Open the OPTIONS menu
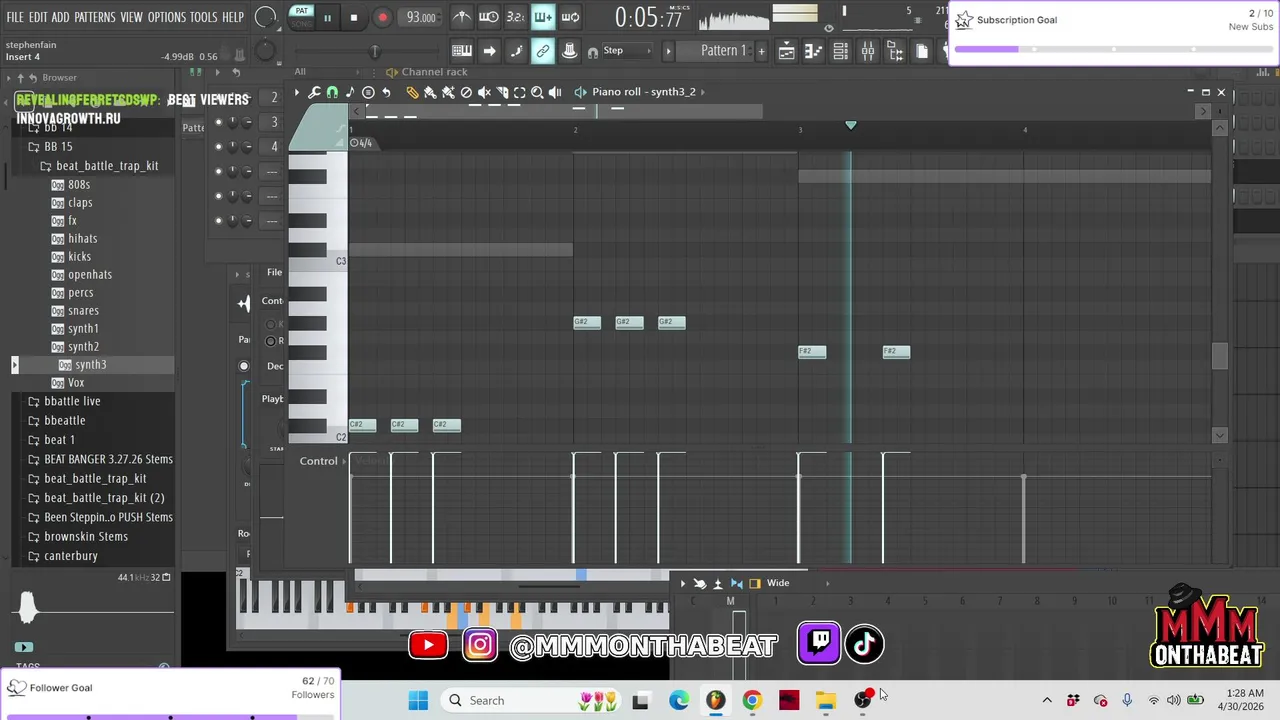 [x=166, y=17]
